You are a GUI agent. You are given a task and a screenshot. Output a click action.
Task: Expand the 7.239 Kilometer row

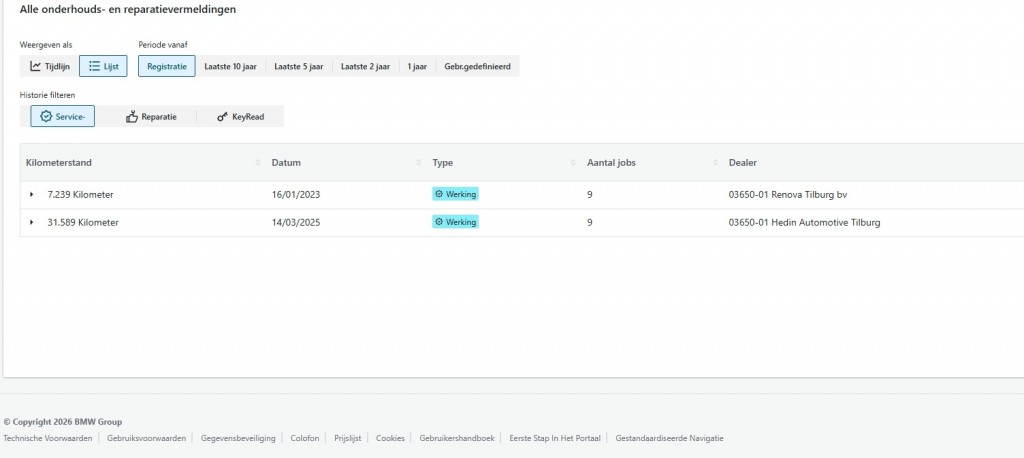(x=31, y=195)
